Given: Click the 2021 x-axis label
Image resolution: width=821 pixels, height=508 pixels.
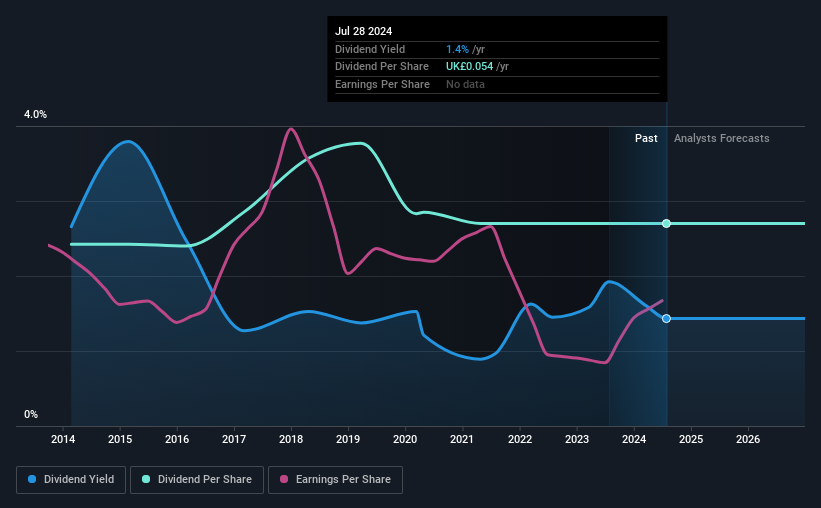Looking at the screenshot, I should pyautogui.click(x=462, y=439).
